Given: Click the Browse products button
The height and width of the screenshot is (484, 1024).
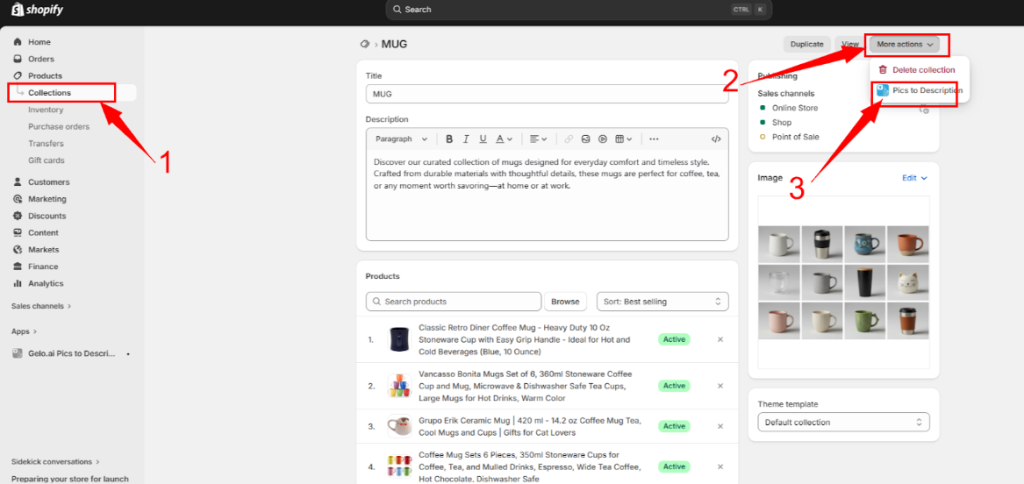Looking at the screenshot, I should coord(565,301).
